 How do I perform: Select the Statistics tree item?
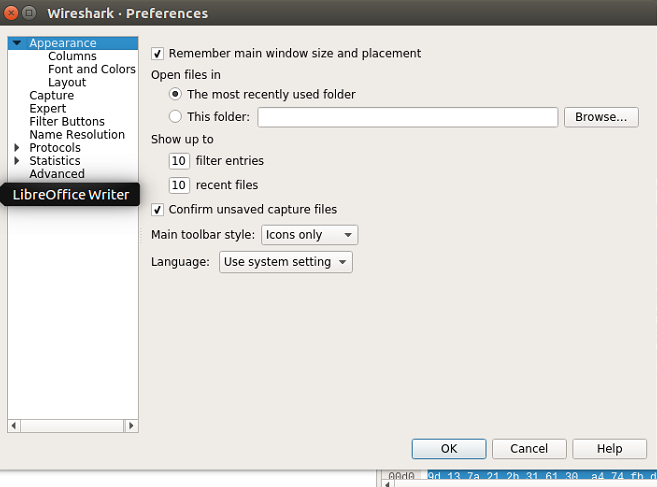[x=55, y=161]
